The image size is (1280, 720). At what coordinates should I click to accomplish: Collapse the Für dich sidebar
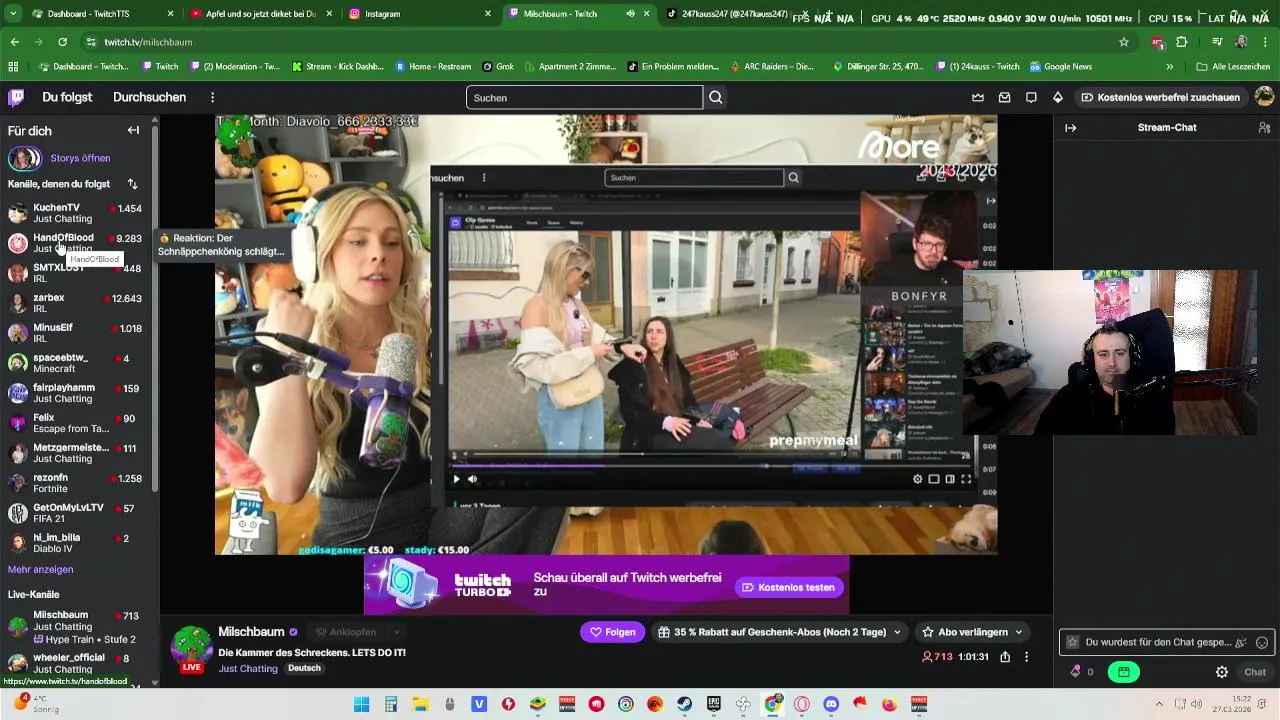(x=133, y=130)
